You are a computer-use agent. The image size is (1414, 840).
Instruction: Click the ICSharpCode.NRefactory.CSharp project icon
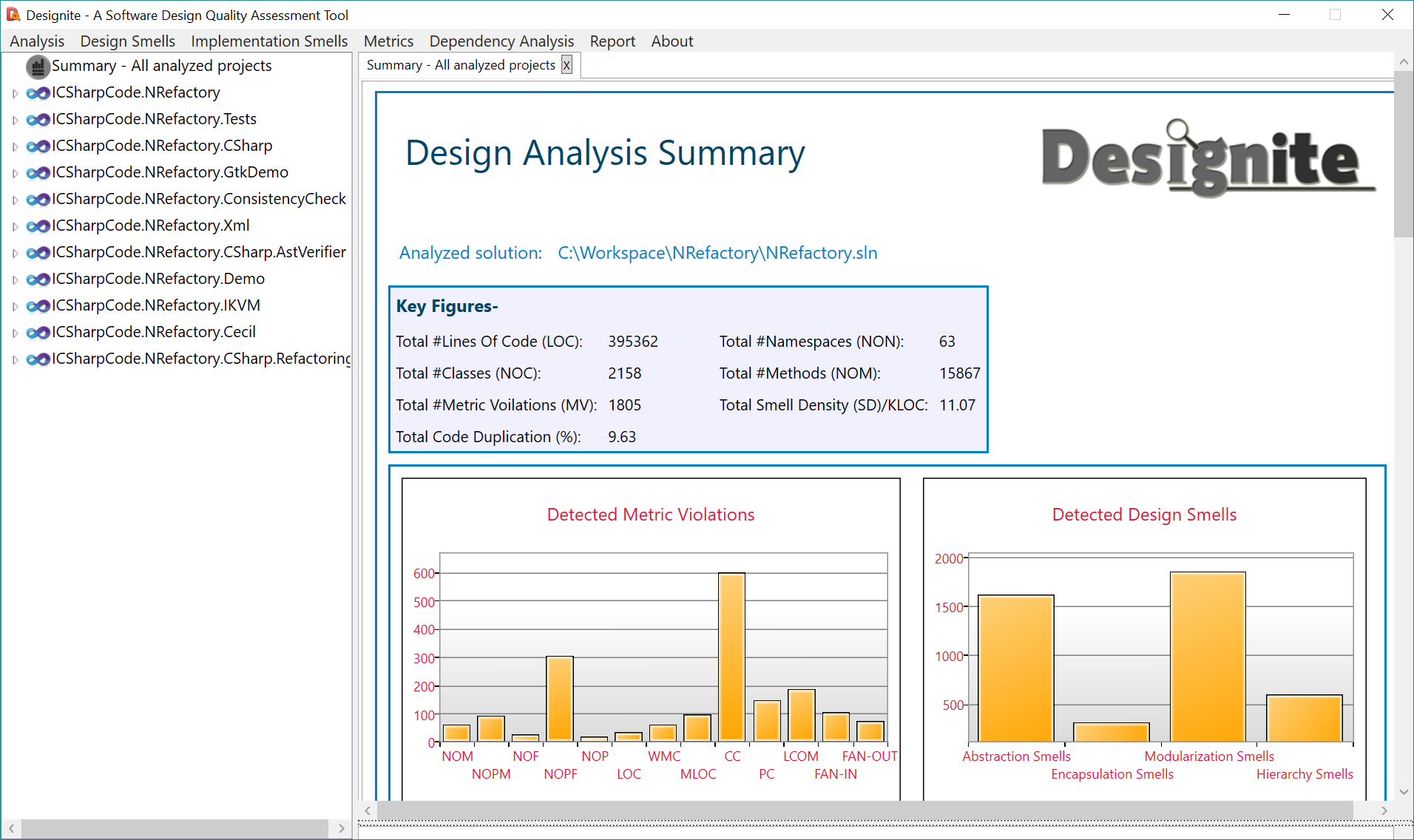pos(38,146)
